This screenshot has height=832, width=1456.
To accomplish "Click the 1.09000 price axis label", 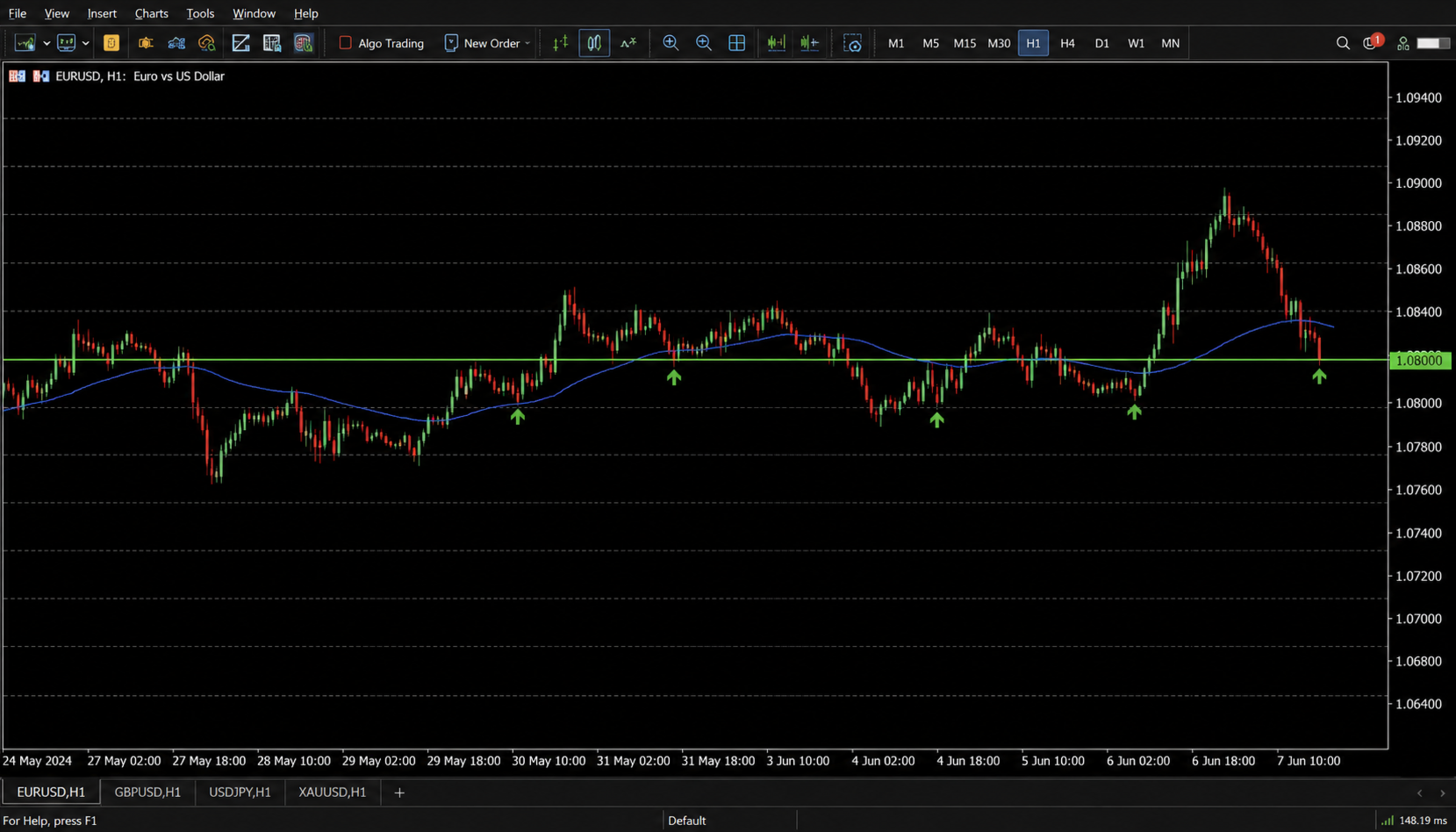I will 1418,183.
